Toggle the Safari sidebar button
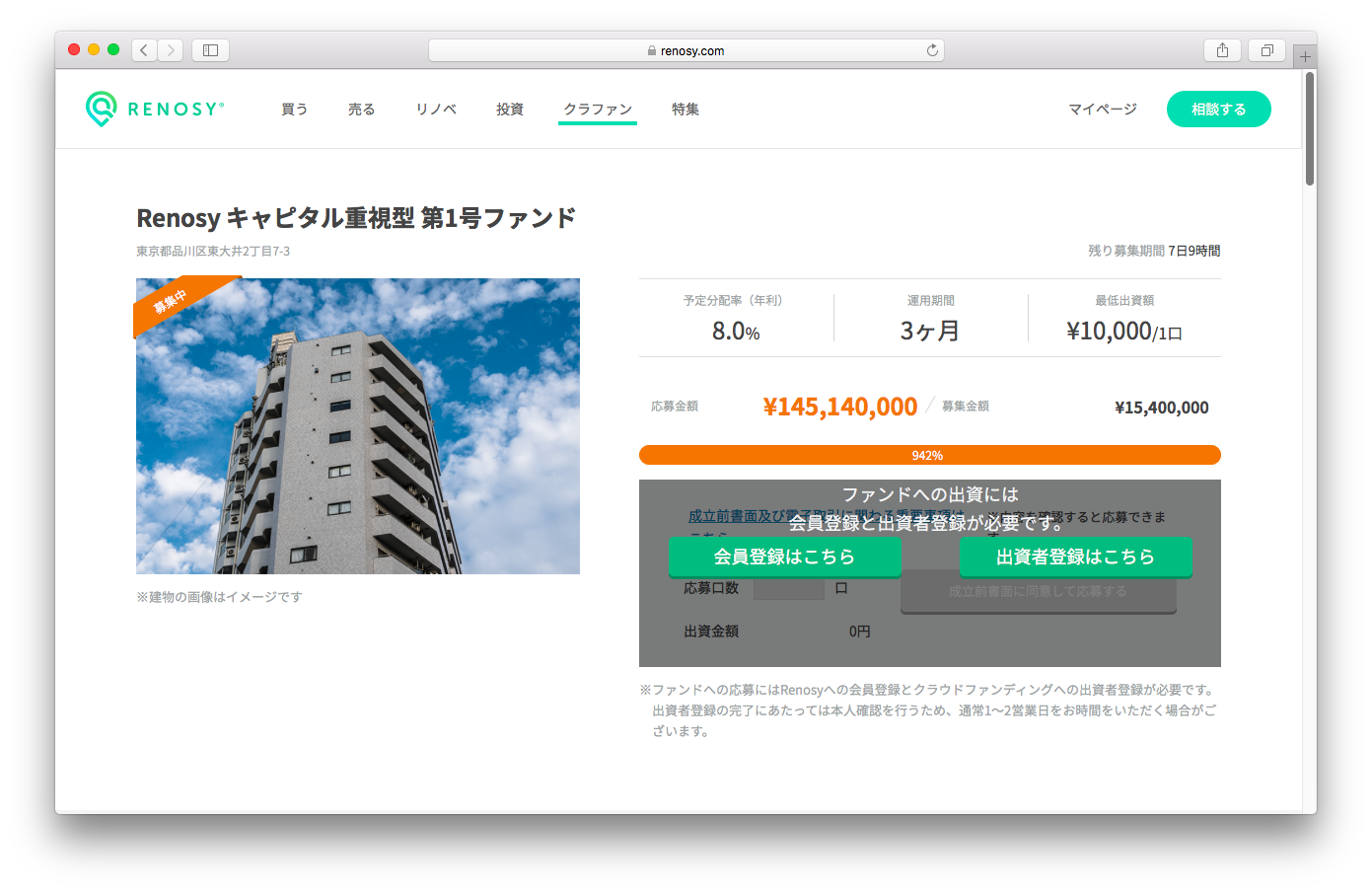The height and width of the screenshot is (893, 1372). pos(210,50)
